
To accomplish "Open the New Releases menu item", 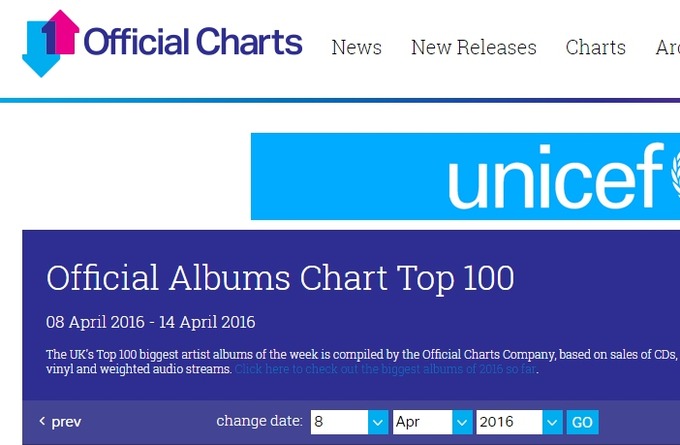I will pyautogui.click(x=474, y=47).
